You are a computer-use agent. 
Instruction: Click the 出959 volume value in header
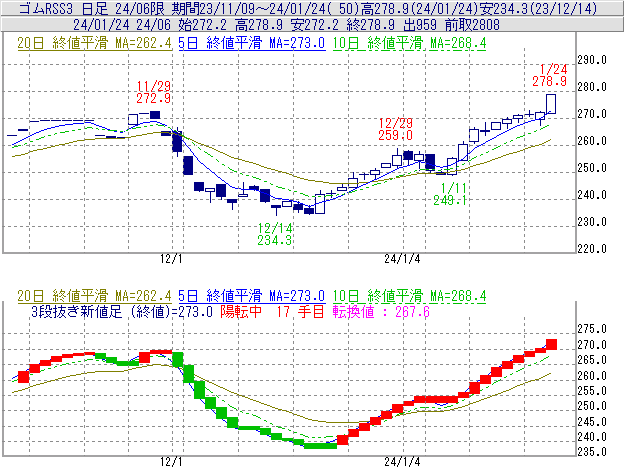click(x=419, y=25)
